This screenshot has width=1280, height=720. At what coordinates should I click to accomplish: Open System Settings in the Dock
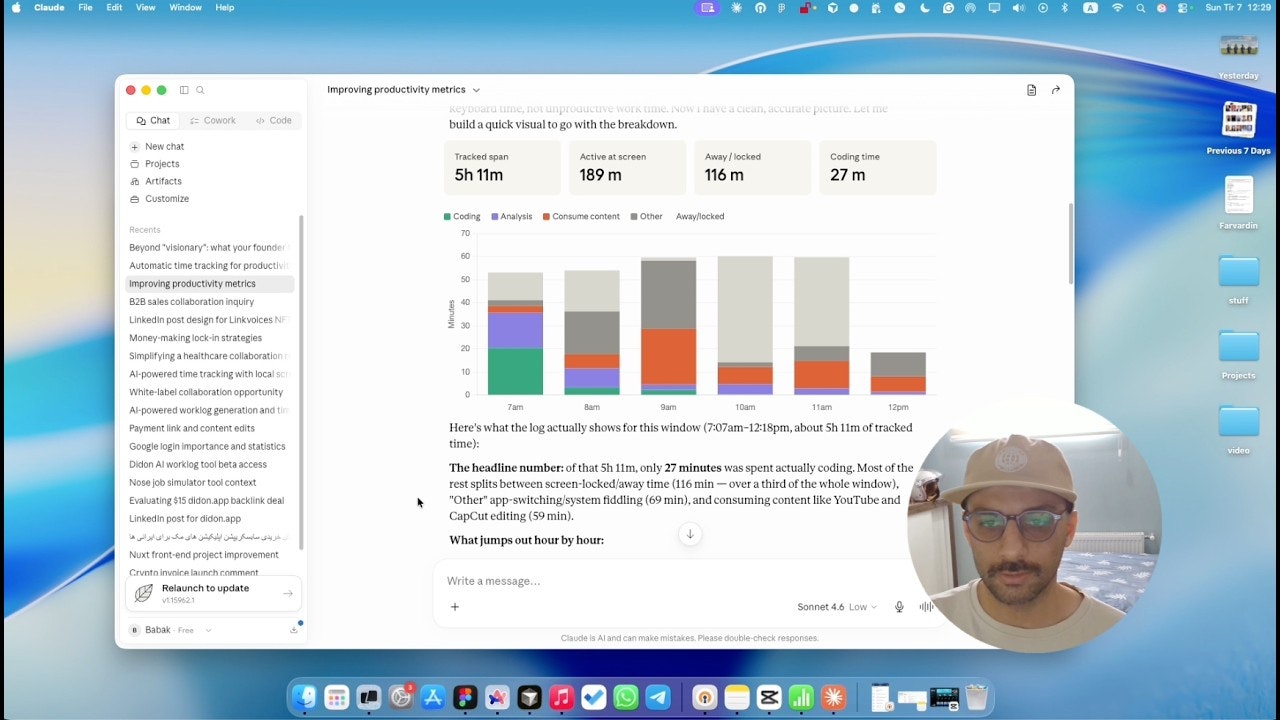pos(401,697)
